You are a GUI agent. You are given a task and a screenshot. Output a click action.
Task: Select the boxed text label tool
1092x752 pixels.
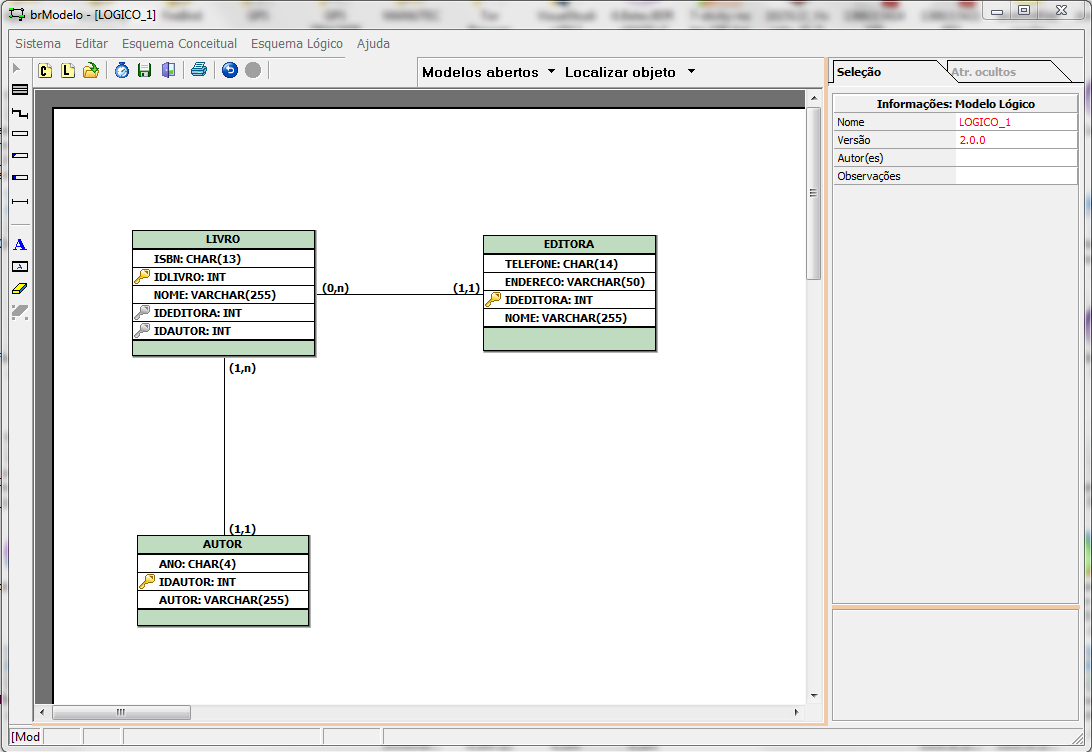(20, 267)
